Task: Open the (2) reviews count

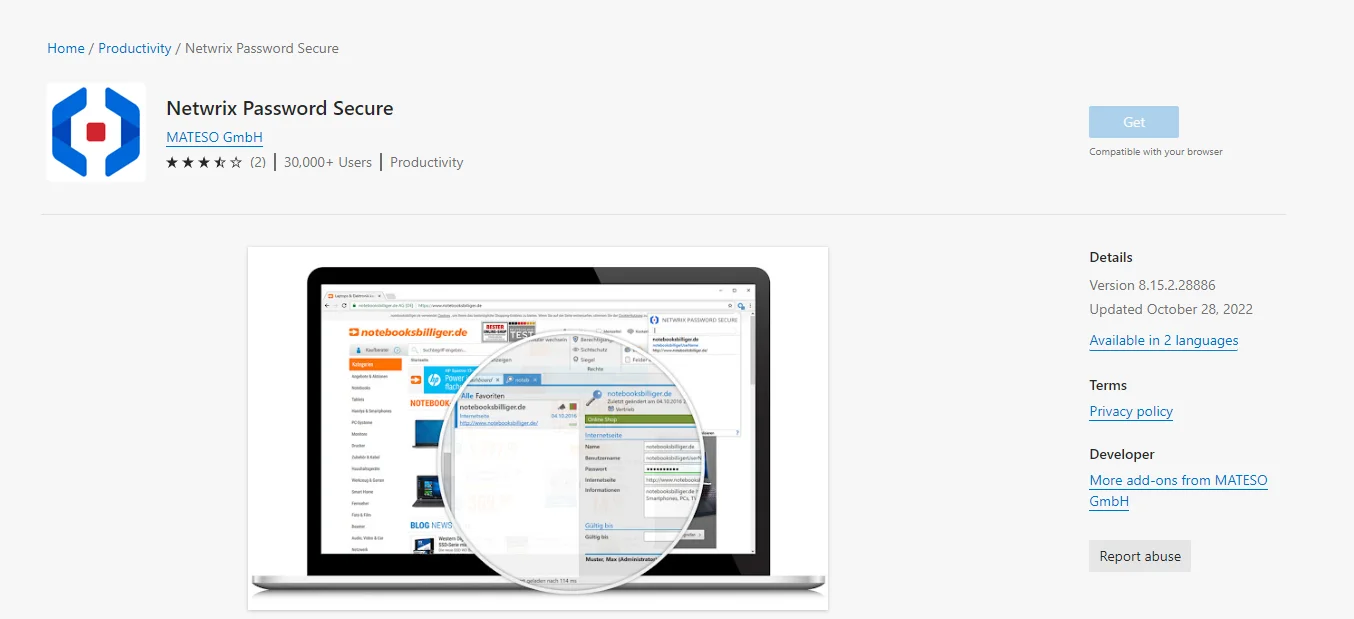Action: [x=258, y=162]
